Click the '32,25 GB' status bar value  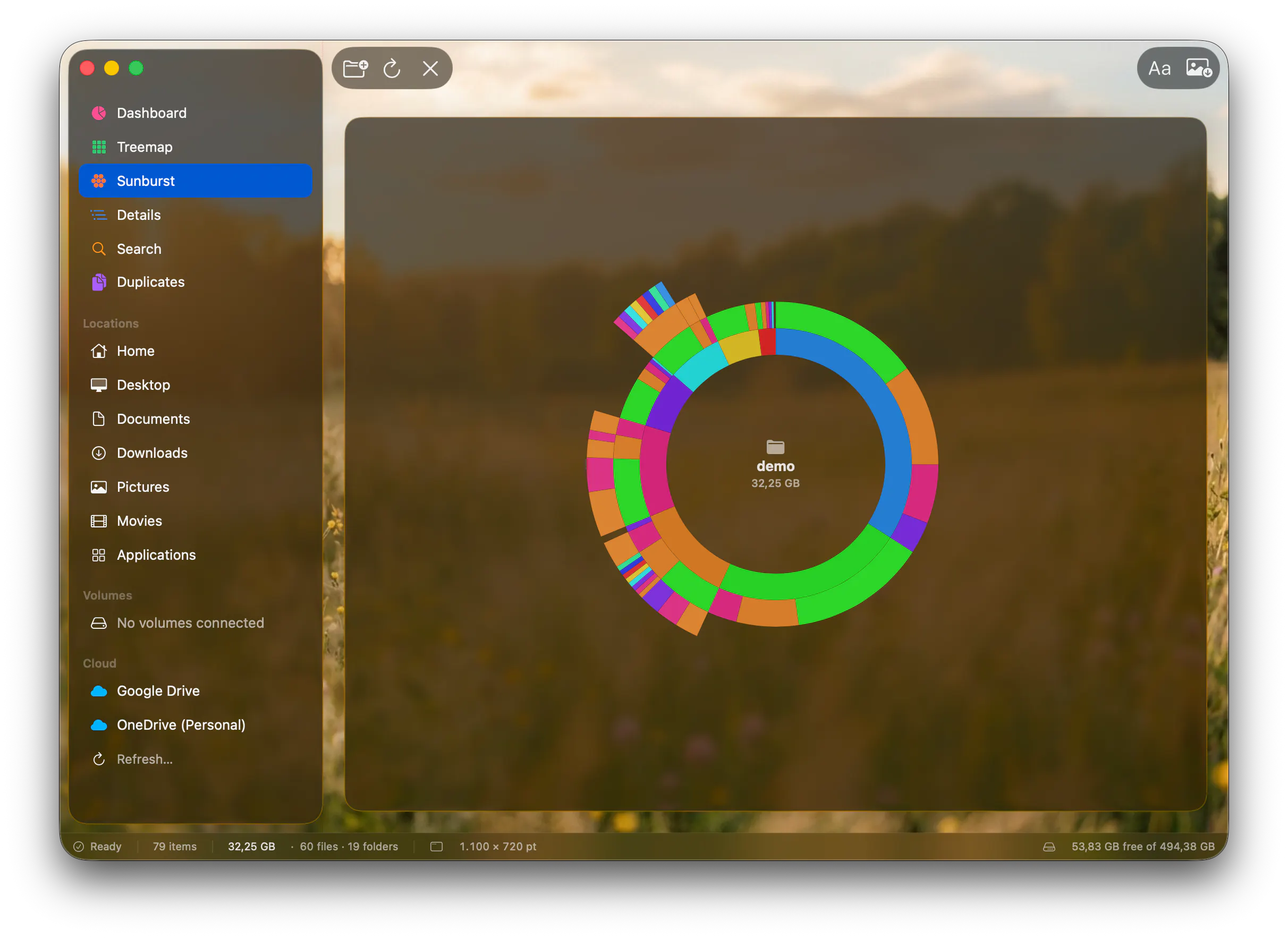pos(251,847)
